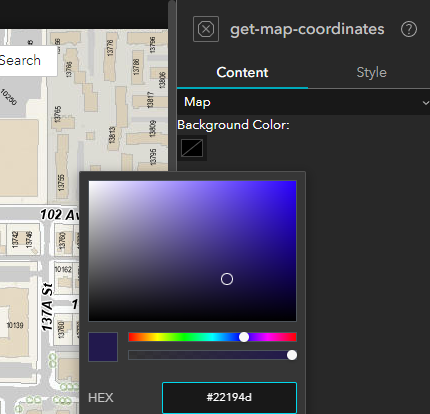Click the opacity slider handle
The width and height of the screenshot is (430, 414).
click(292, 355)
